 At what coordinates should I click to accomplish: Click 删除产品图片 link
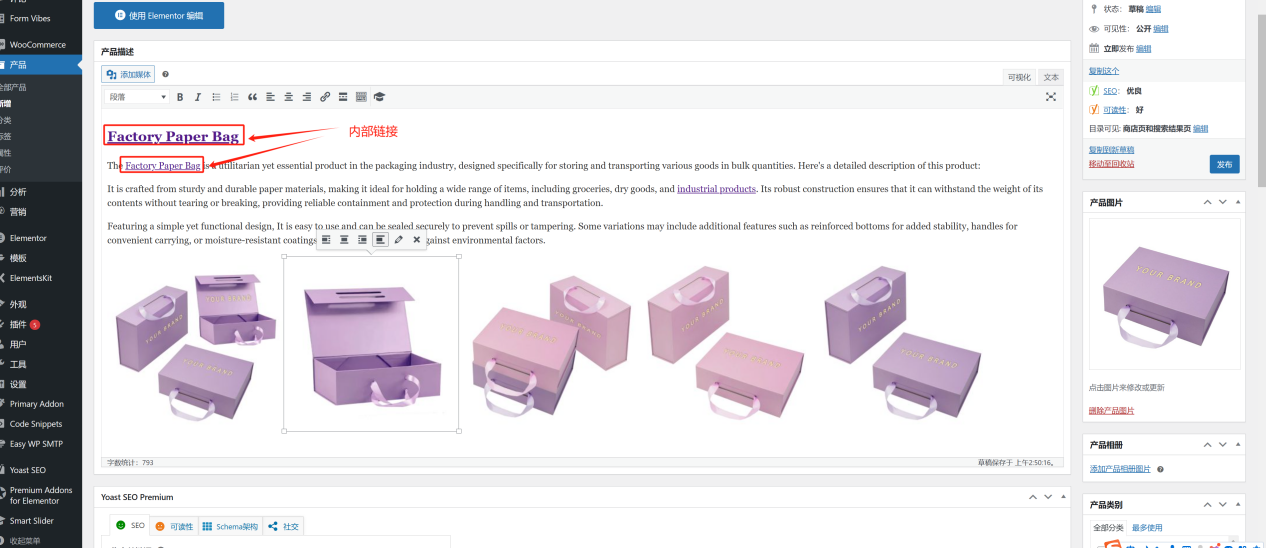pyautogui.click(x=1111, y=411)
